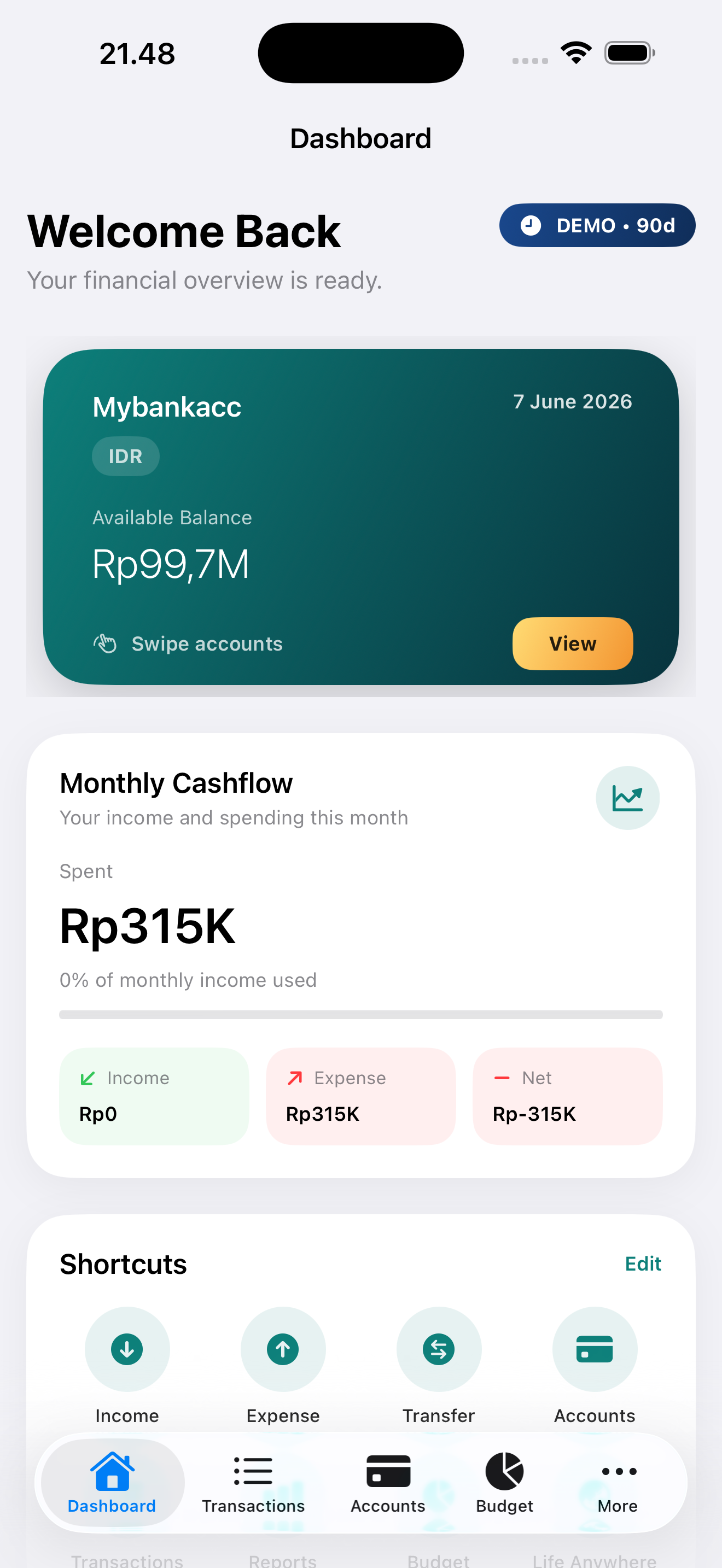Open the cashflow chart icon
The image size is (722, 1568).
coord(627,797)
